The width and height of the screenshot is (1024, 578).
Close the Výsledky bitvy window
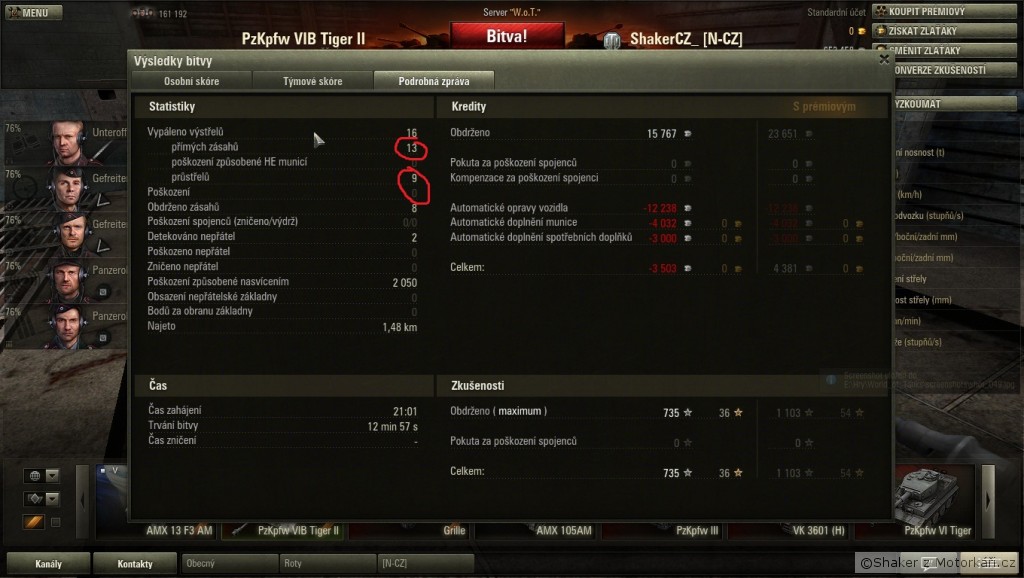(x=884, y=59)
